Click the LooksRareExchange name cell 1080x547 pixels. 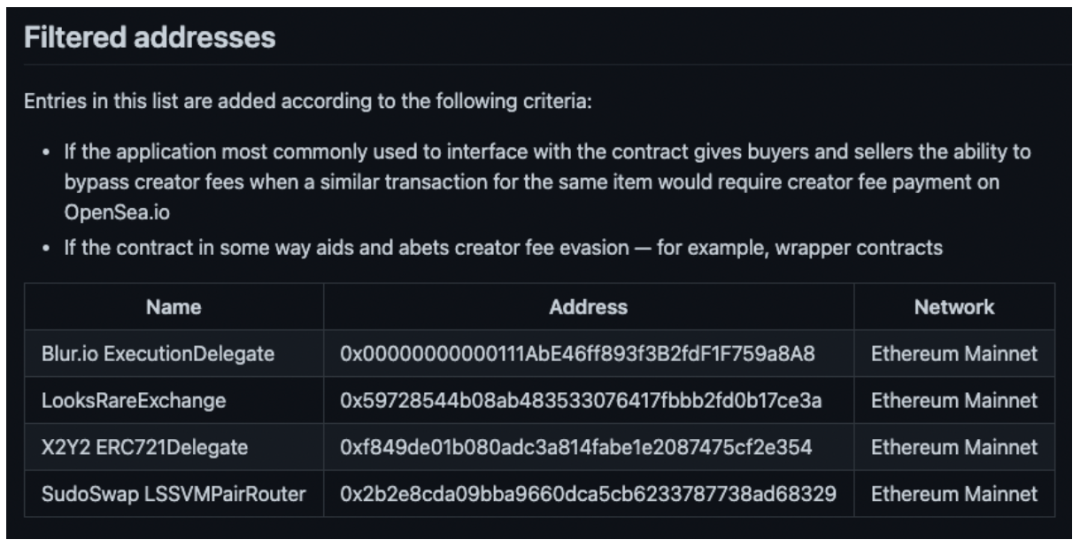tap(134, 400)
